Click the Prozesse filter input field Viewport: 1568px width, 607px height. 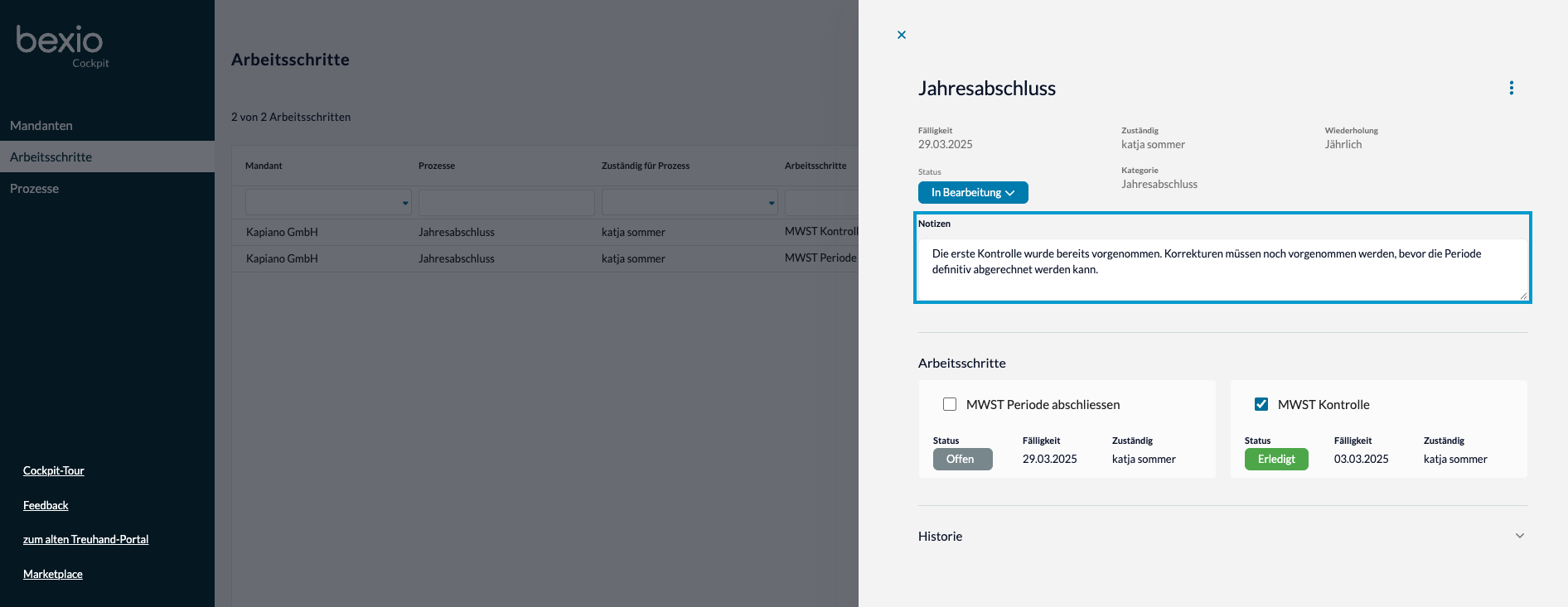(506, 202)
